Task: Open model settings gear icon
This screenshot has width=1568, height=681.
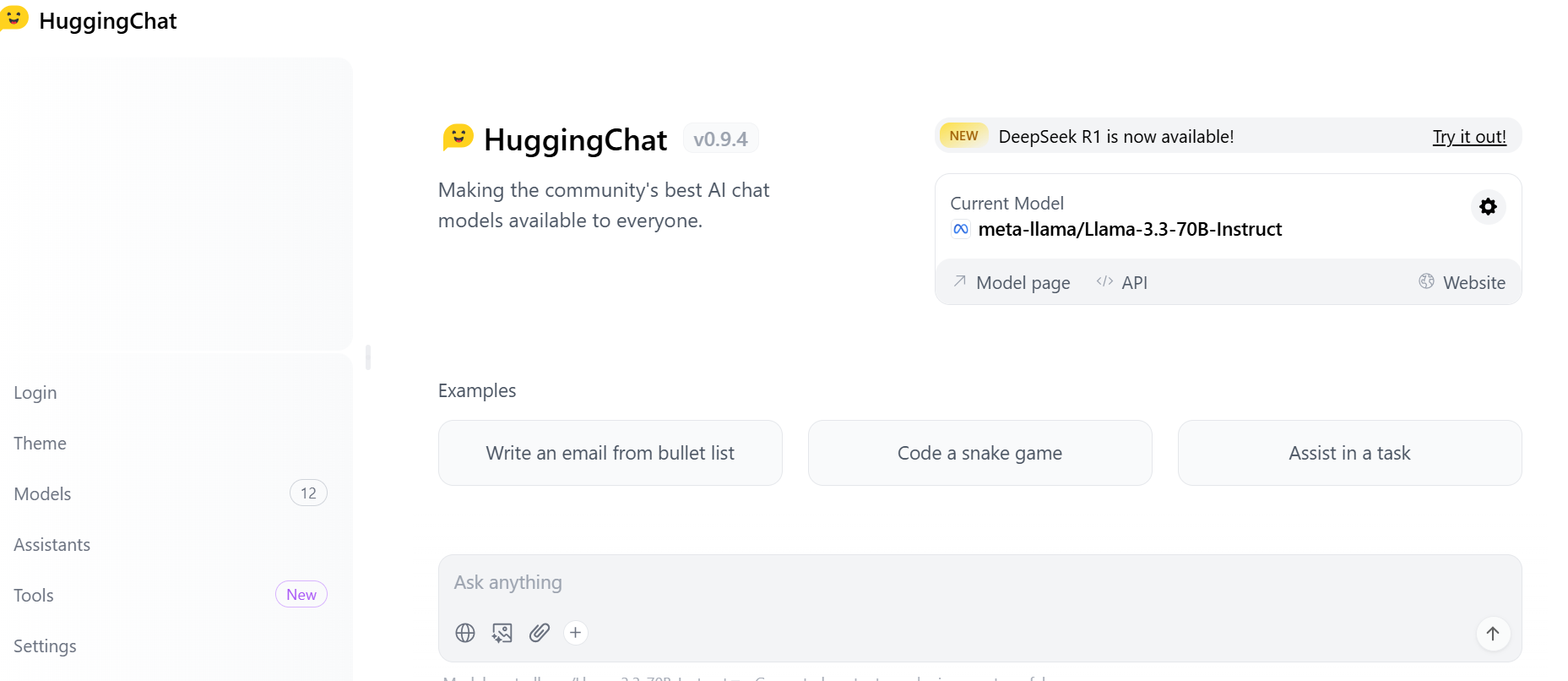Action: [1488, 207]
